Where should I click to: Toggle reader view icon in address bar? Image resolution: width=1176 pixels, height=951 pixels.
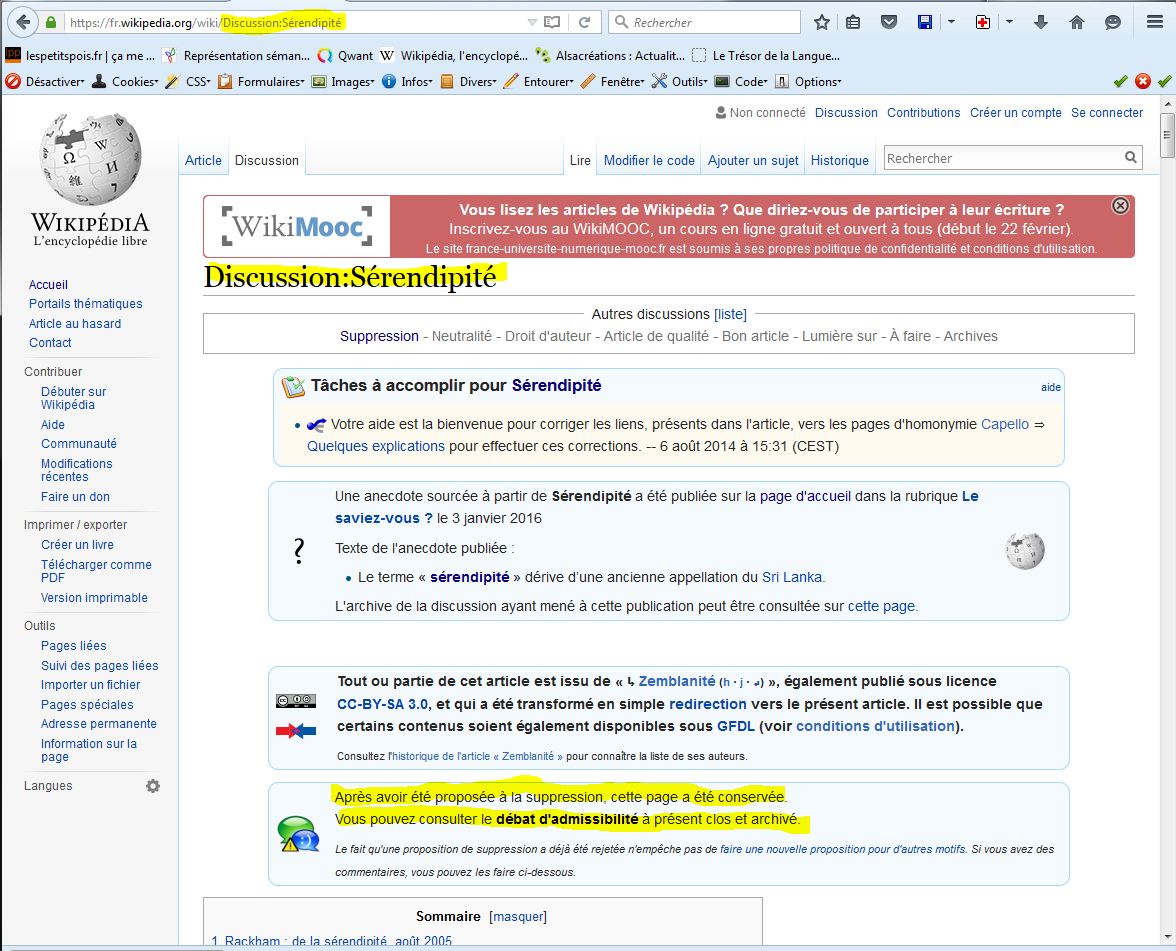552,22
